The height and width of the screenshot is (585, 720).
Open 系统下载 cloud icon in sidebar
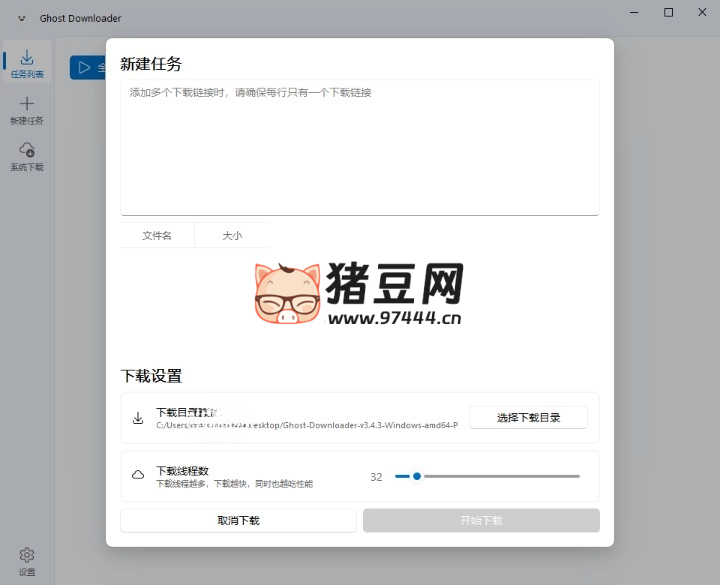click(x=27, y=156)
